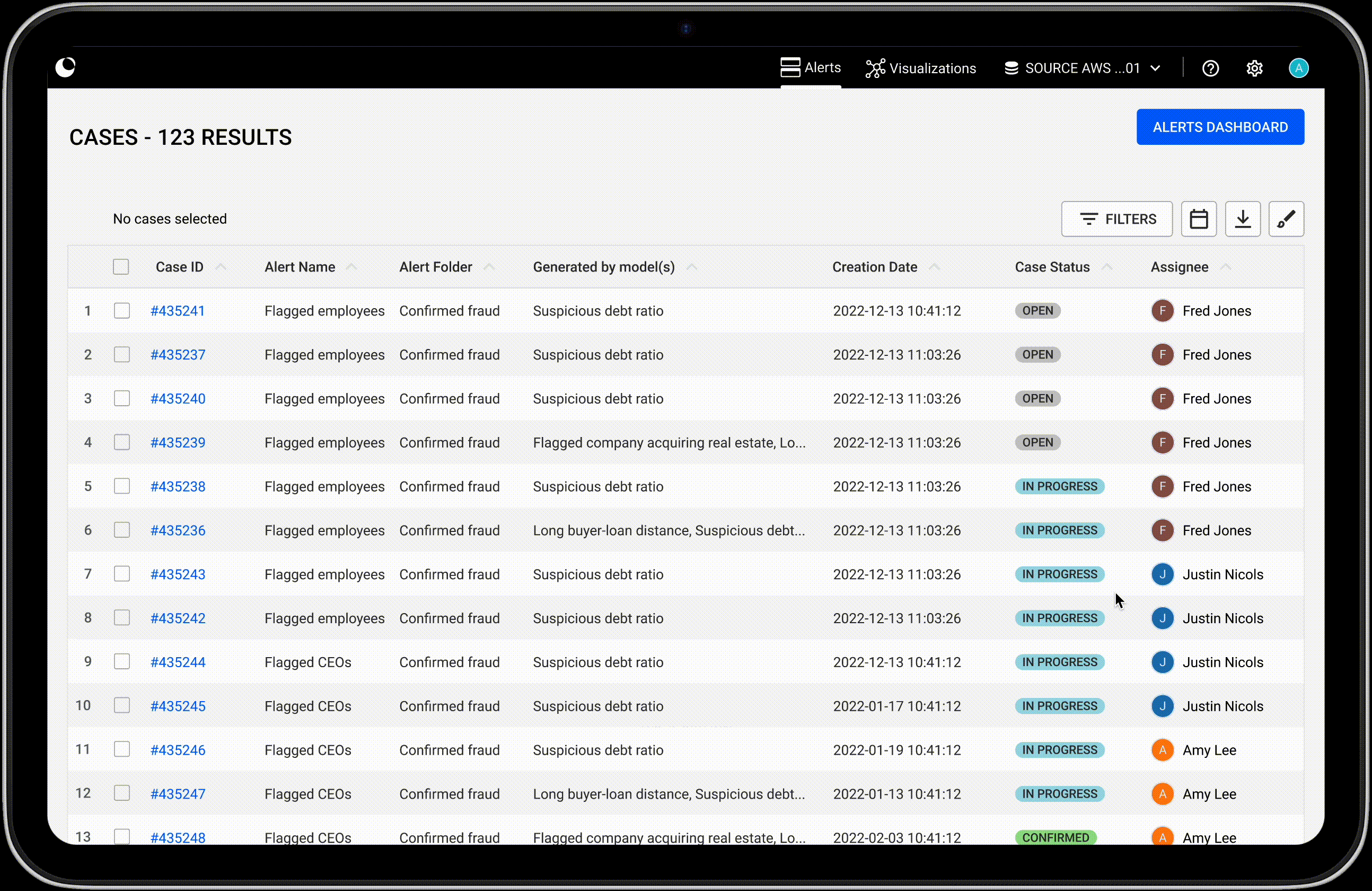Click the download cases icon
This screenshot has width=1372, height=891.
pyautogui.click(x=1242, y=219)
